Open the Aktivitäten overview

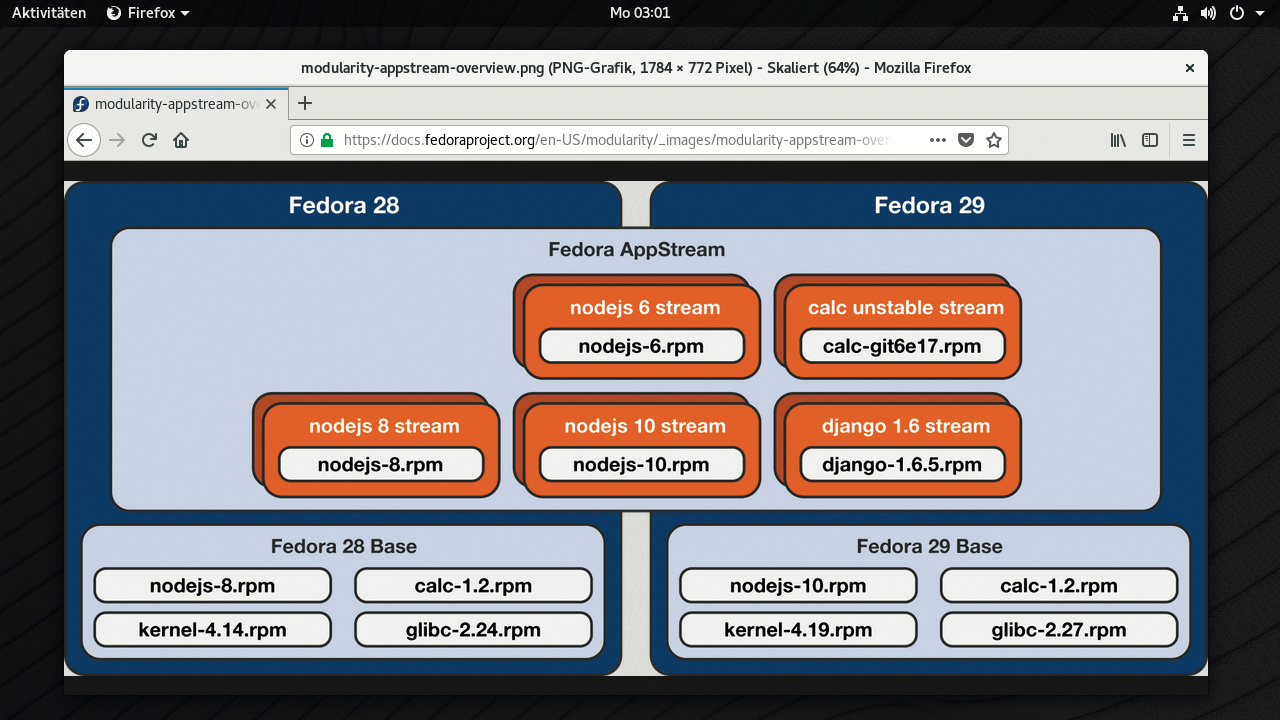click(x=49, y=13)
